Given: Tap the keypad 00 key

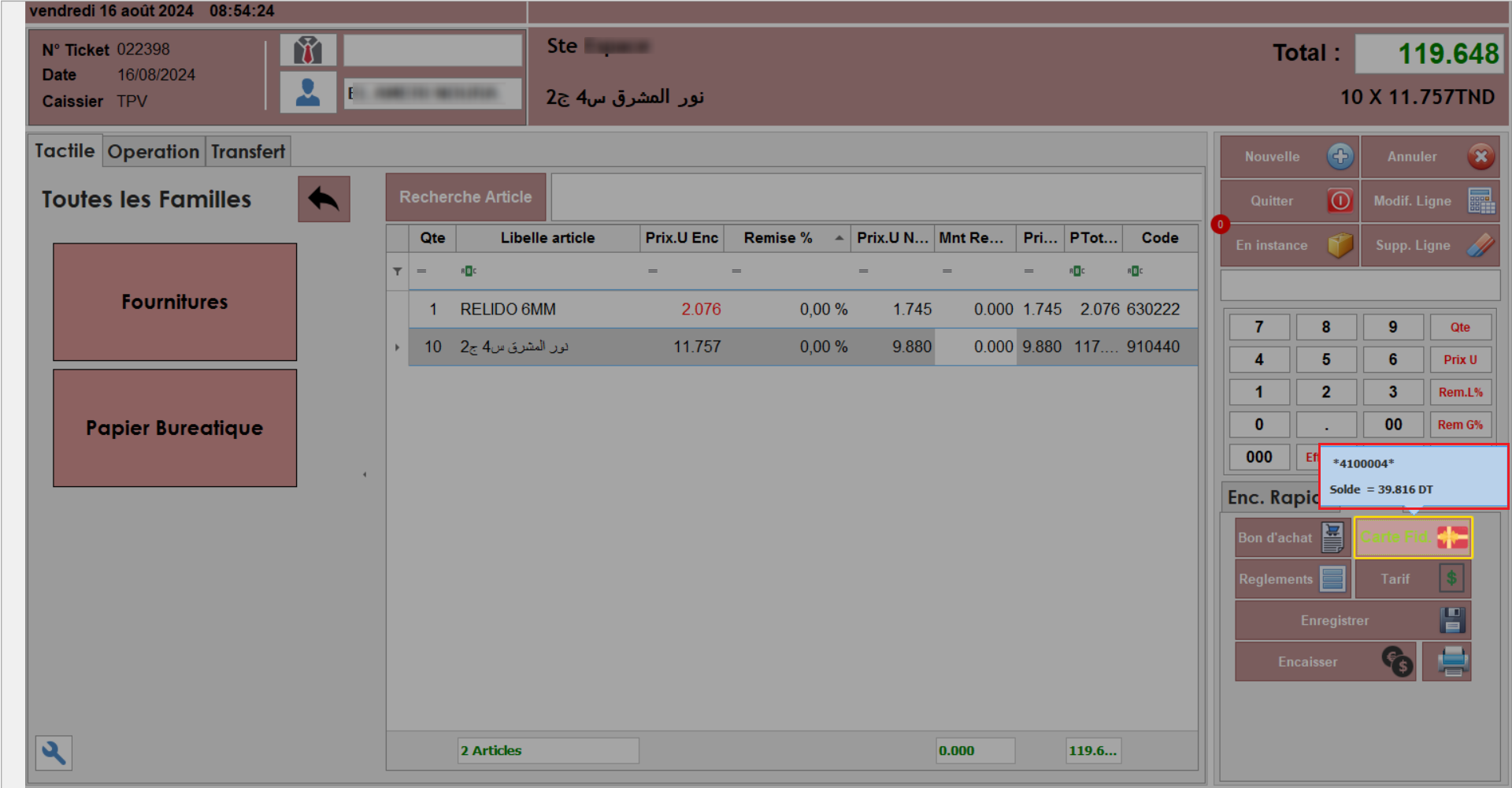Looking at the screenshot, I should (x=1393, y=425).
